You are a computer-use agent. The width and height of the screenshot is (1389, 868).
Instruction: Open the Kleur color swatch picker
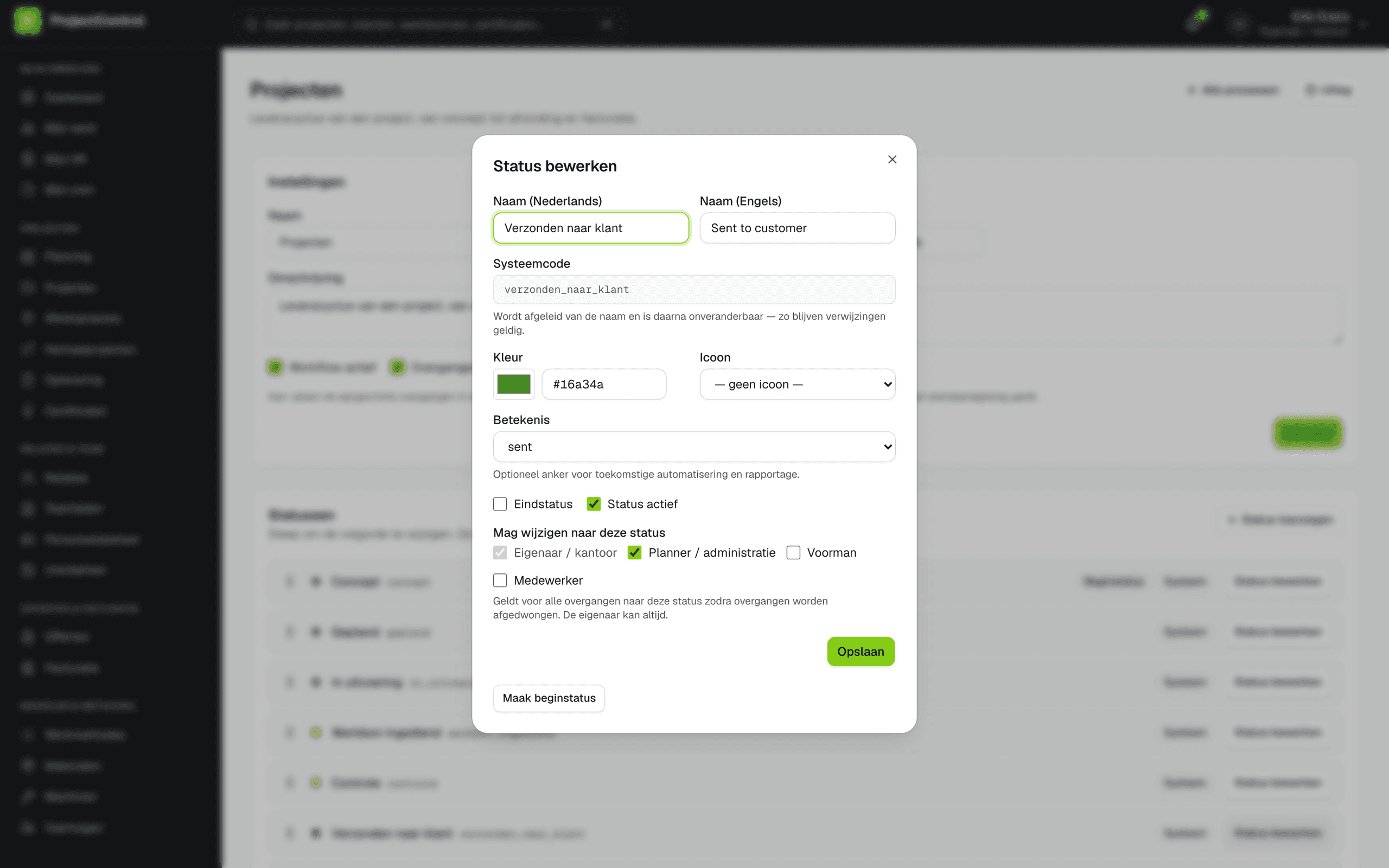click(514, 384)
